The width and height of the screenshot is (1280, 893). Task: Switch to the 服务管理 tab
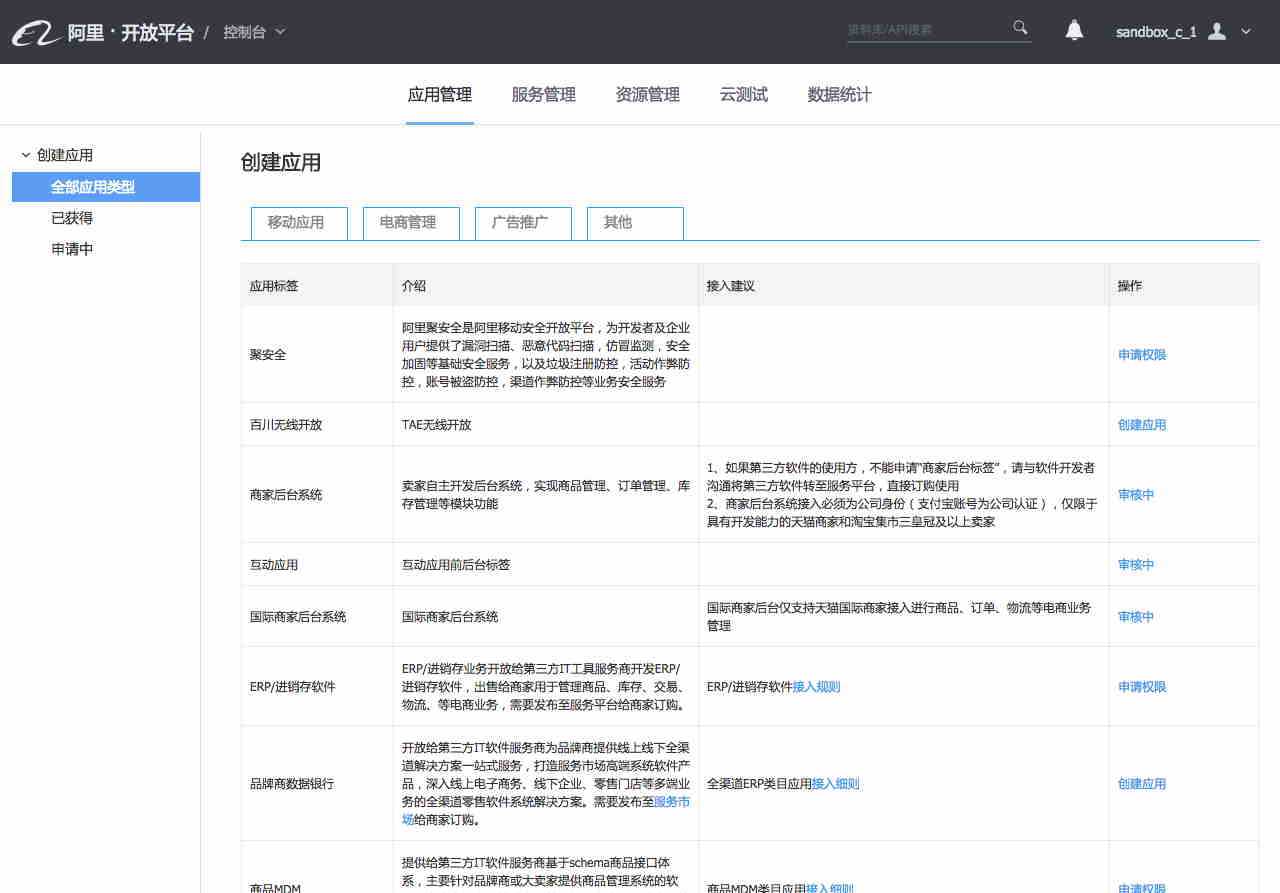[x=543, y=95]
